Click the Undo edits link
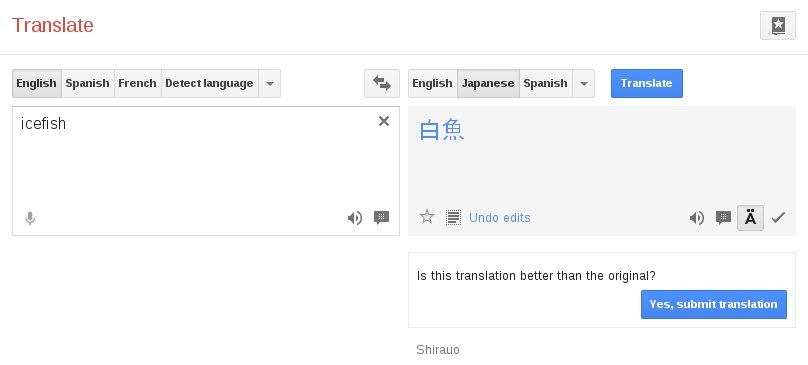The width and height of the screenshot is (808, 365). (x=499, y=218)
